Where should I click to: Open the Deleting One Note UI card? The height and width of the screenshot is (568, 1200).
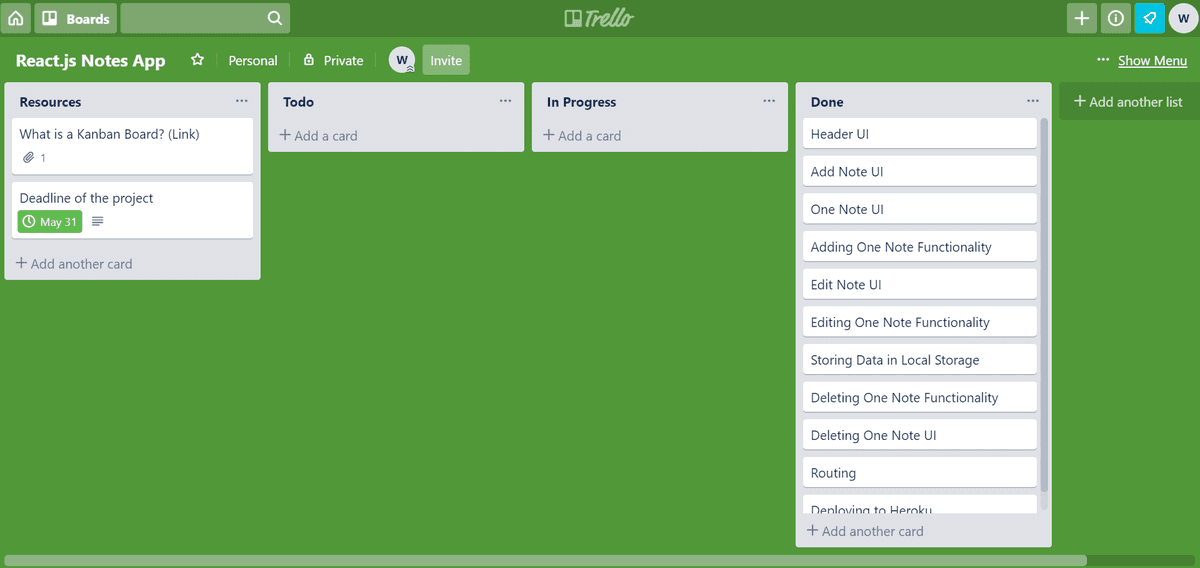920,435
